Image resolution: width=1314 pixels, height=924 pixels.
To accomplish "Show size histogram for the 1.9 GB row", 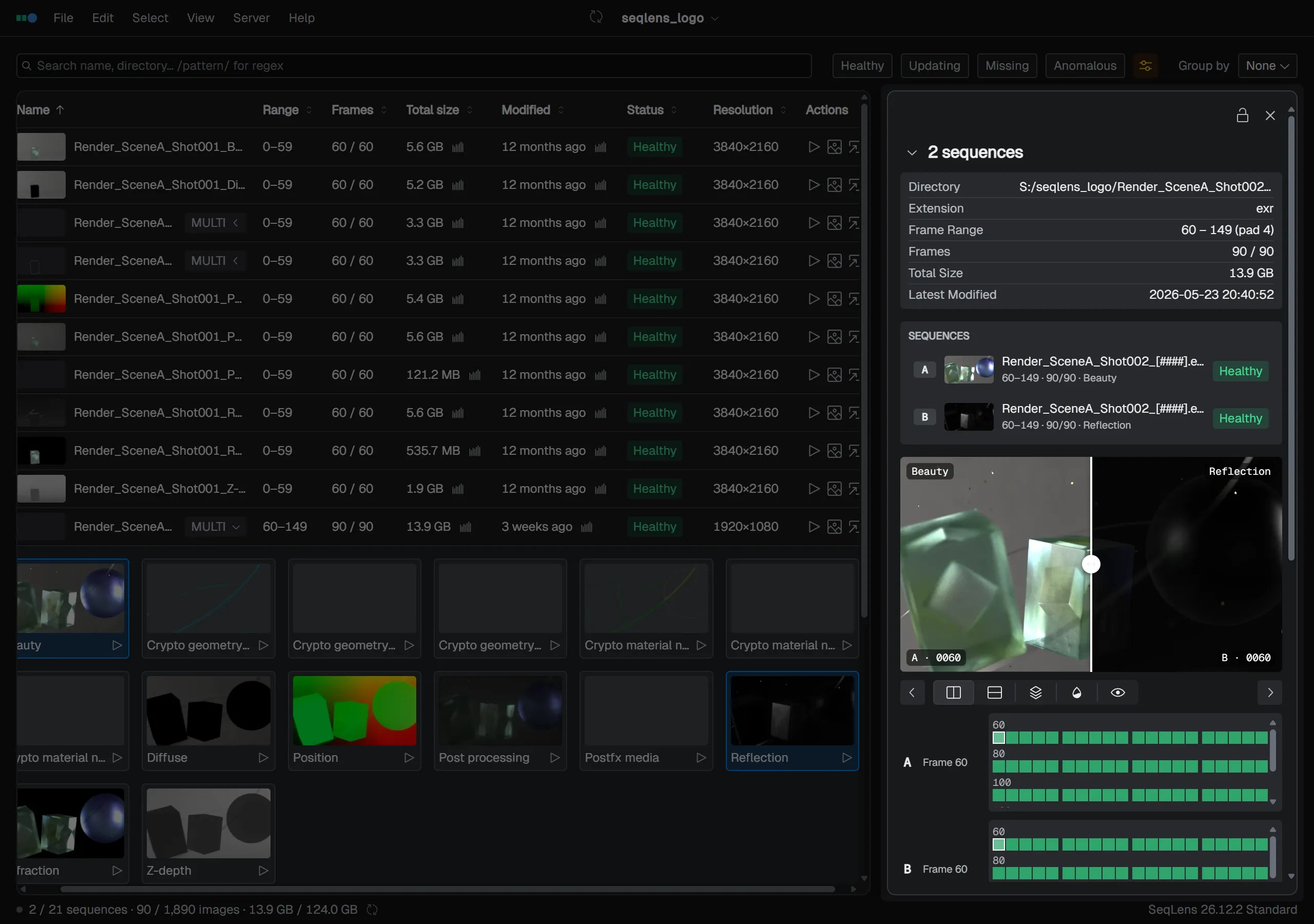I will (x=457, y=489).
